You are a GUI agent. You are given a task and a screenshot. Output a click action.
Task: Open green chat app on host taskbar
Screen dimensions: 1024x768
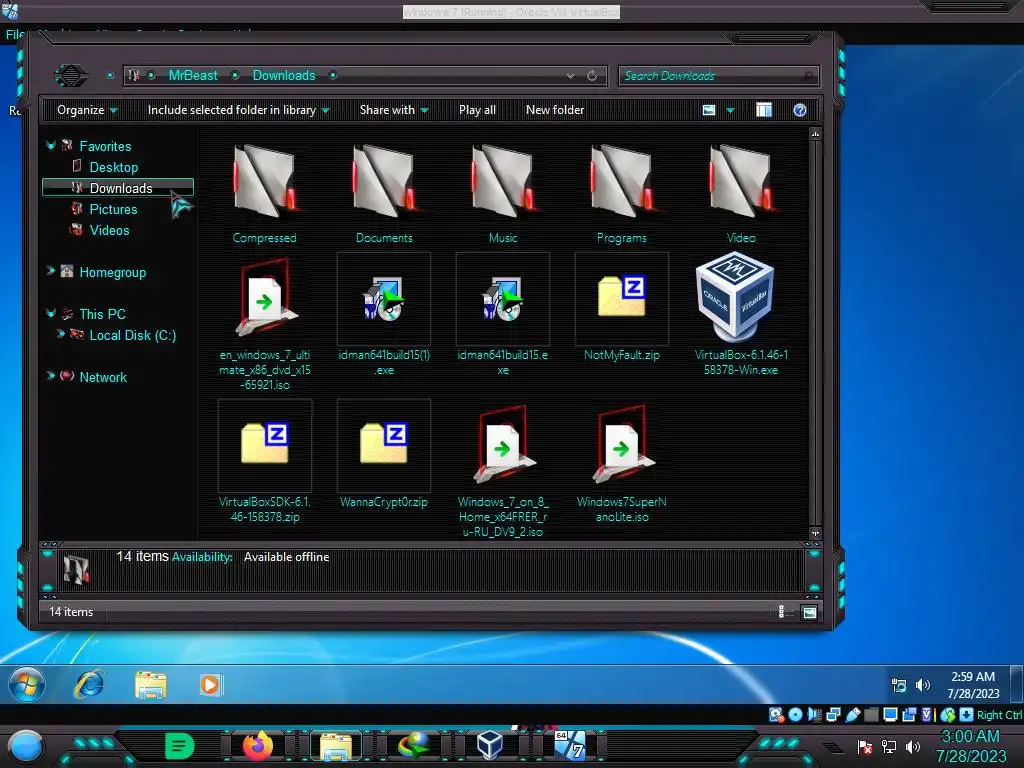coord(180,746)
